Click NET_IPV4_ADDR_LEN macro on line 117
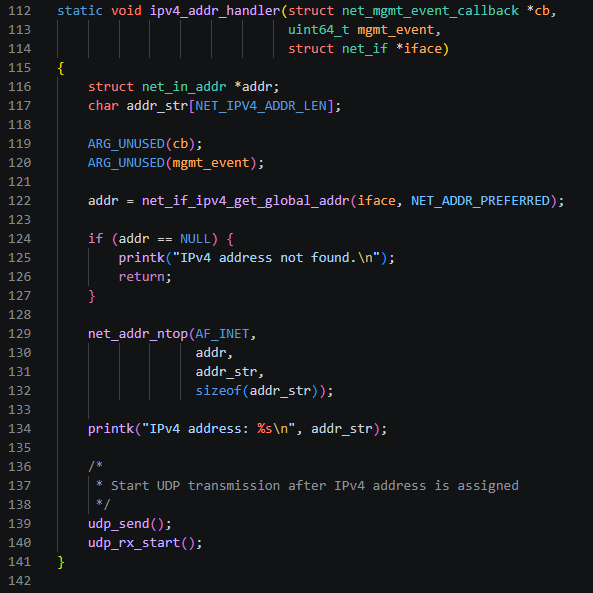Screen dimensions: 593x593 pos(261,106)
